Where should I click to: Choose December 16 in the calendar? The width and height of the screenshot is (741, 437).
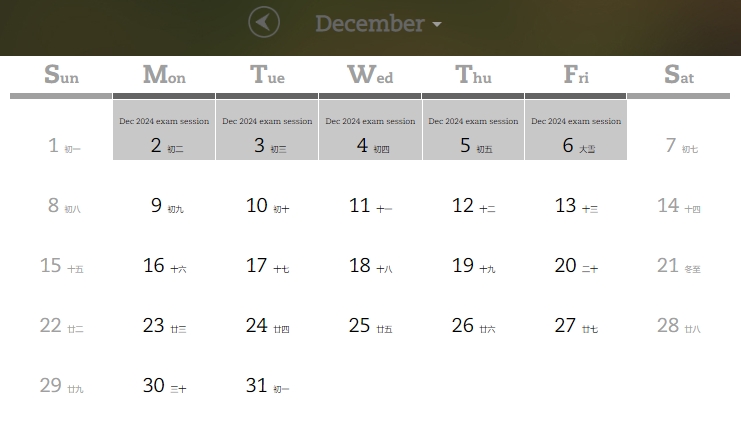pyautogui.click(x=164, y=266)
